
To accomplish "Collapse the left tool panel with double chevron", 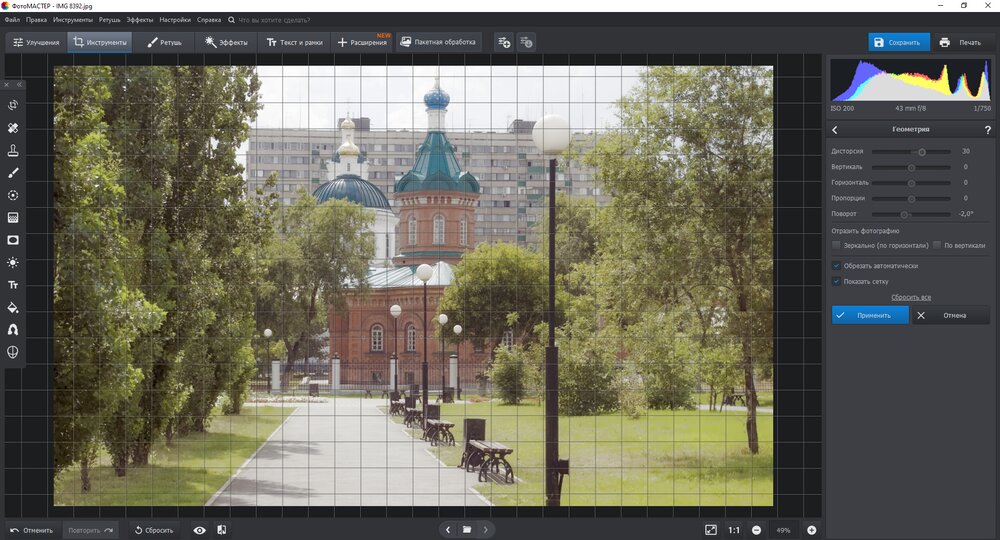I will (x=18, y=85).
